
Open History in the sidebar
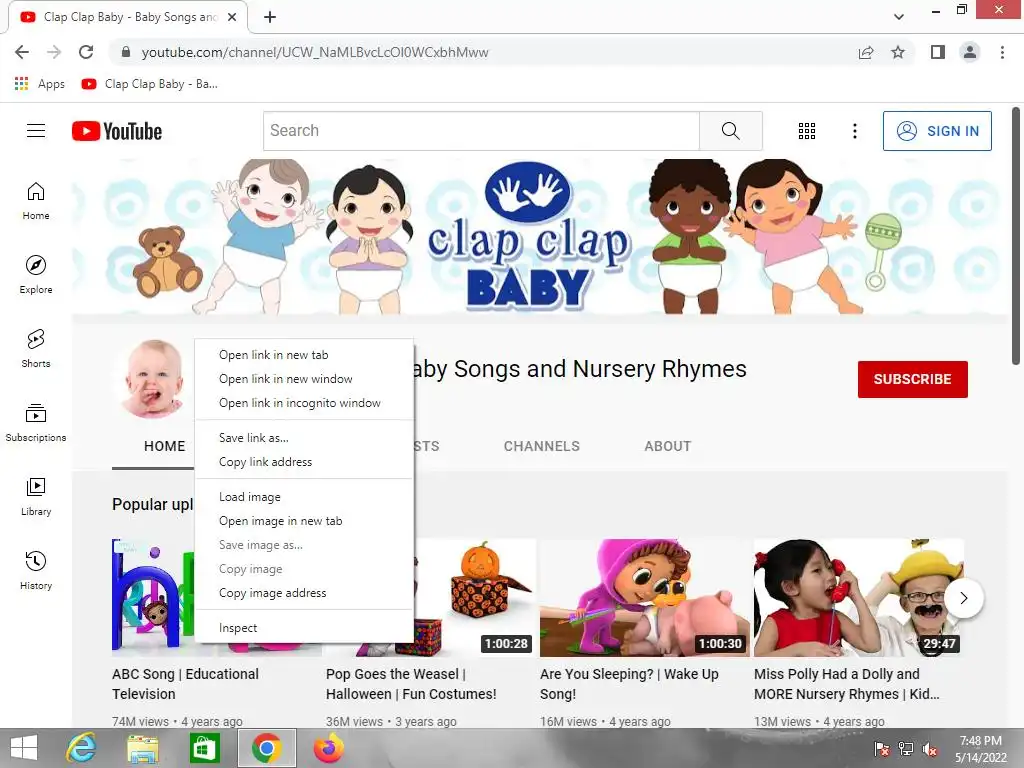pyautogui.click(x=36, y=570)
